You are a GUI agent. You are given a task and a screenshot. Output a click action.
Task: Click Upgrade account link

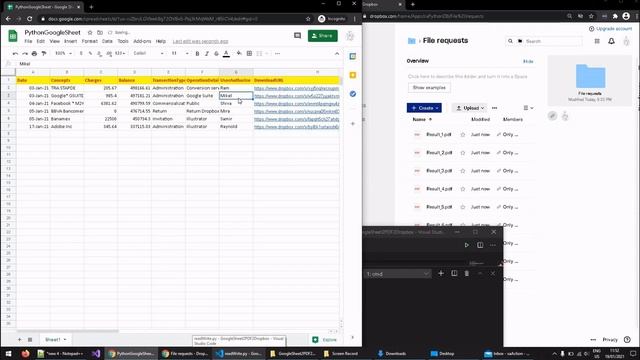point(610,29)
